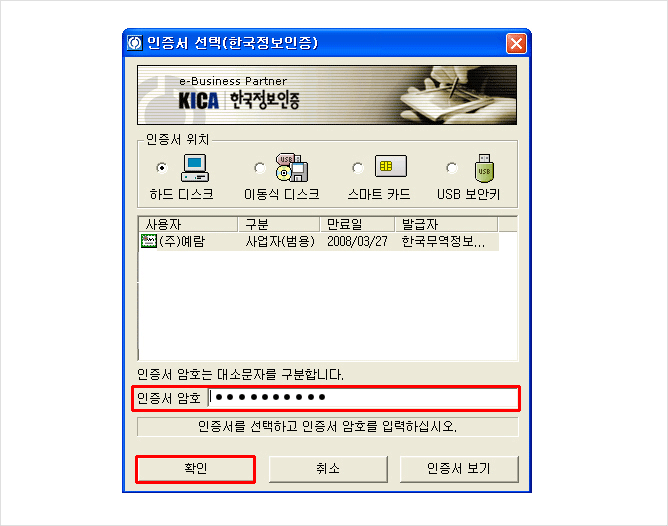Confirm with the 확인 button
The image size is (668, 526).
pos(196,469)
